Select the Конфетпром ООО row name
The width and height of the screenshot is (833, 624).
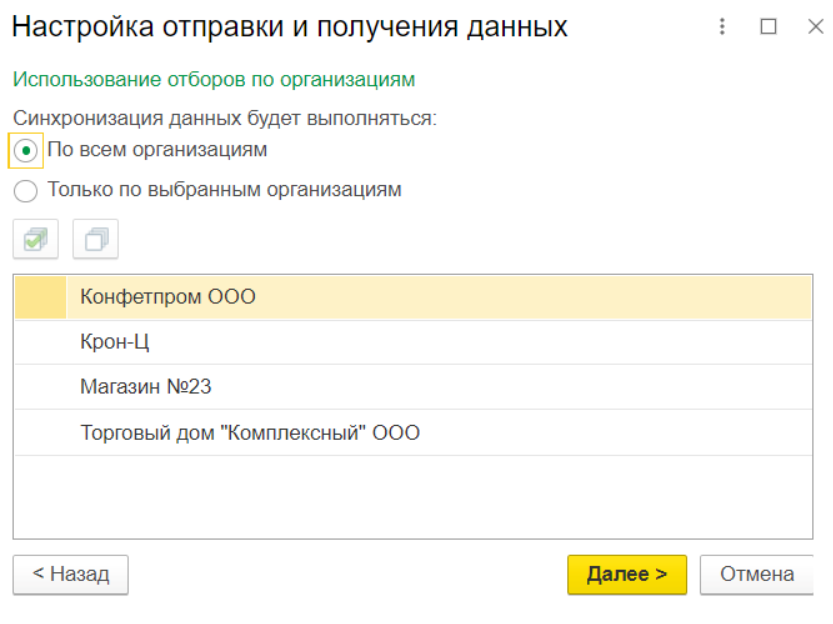coord(168,297)
